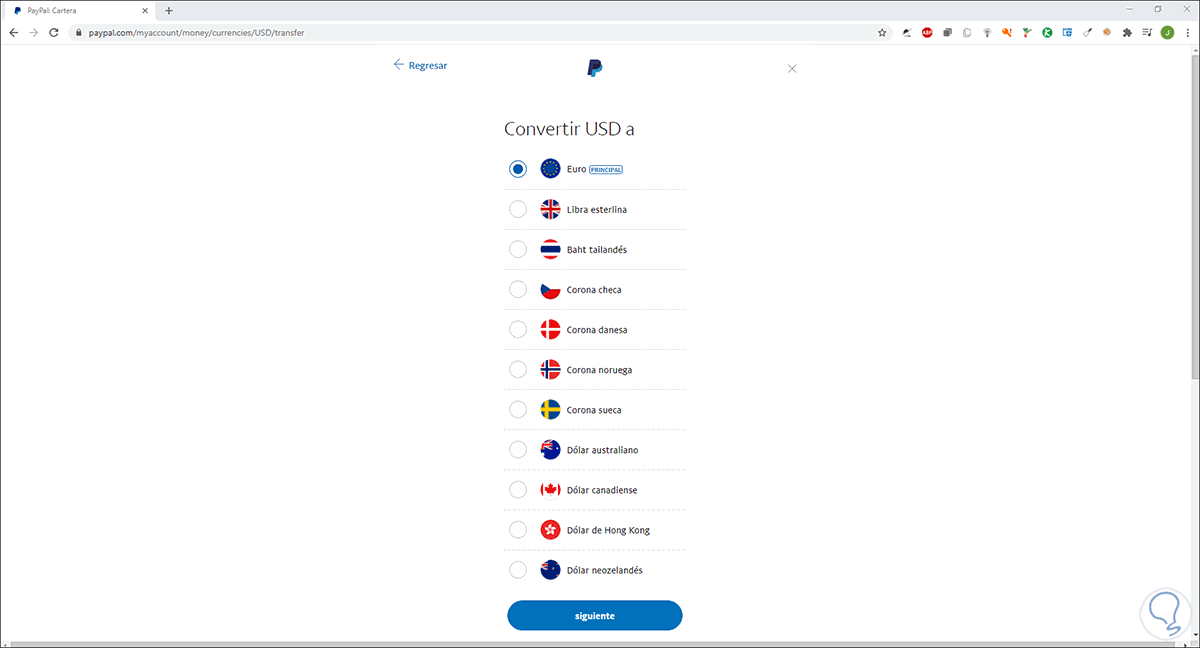The image size is (1200, 648).
Task: Click the Denmark flag icon
Action: pyautogui.click(x=550, y=329)
